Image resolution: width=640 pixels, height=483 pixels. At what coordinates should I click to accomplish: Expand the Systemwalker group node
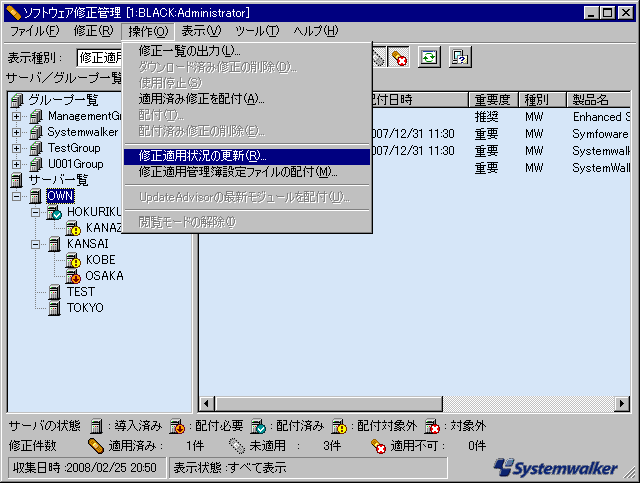coord(16,132)
